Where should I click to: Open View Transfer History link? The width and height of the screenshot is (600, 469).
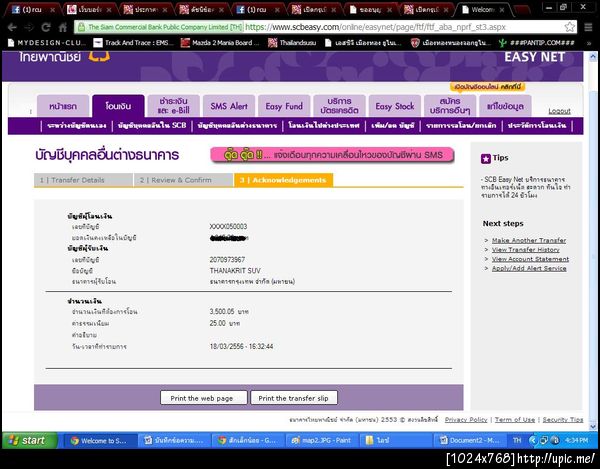click(525, 249)
